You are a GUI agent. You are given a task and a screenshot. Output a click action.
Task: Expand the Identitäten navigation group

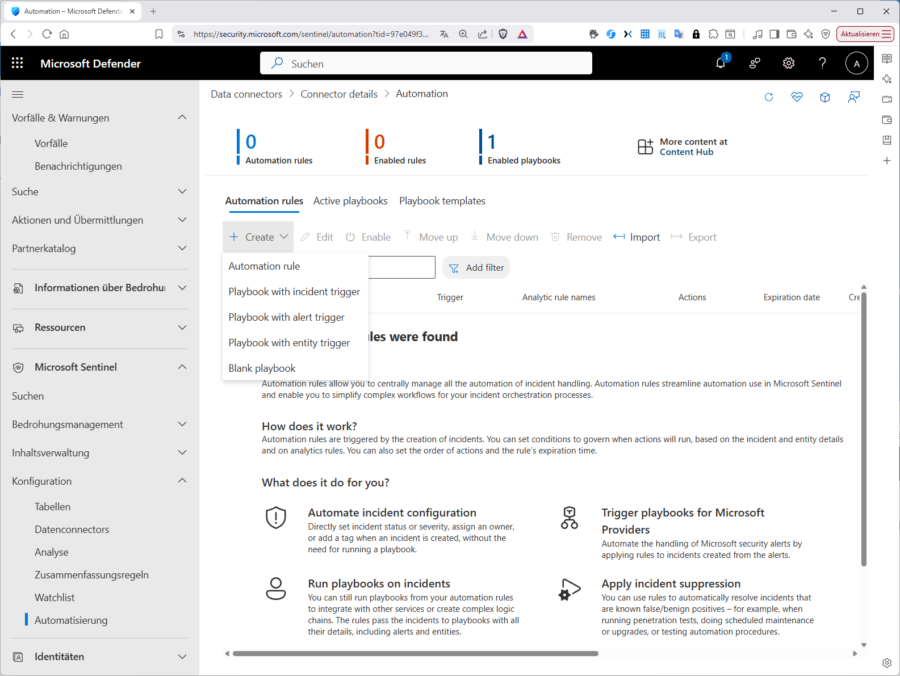click(182, 656)
